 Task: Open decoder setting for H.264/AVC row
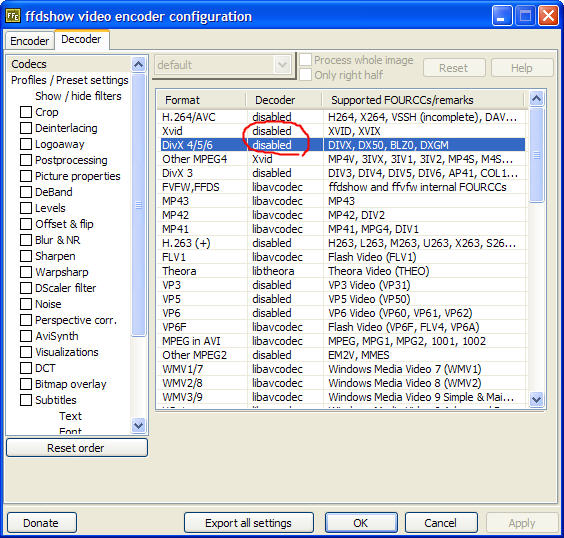click(285, 117)
